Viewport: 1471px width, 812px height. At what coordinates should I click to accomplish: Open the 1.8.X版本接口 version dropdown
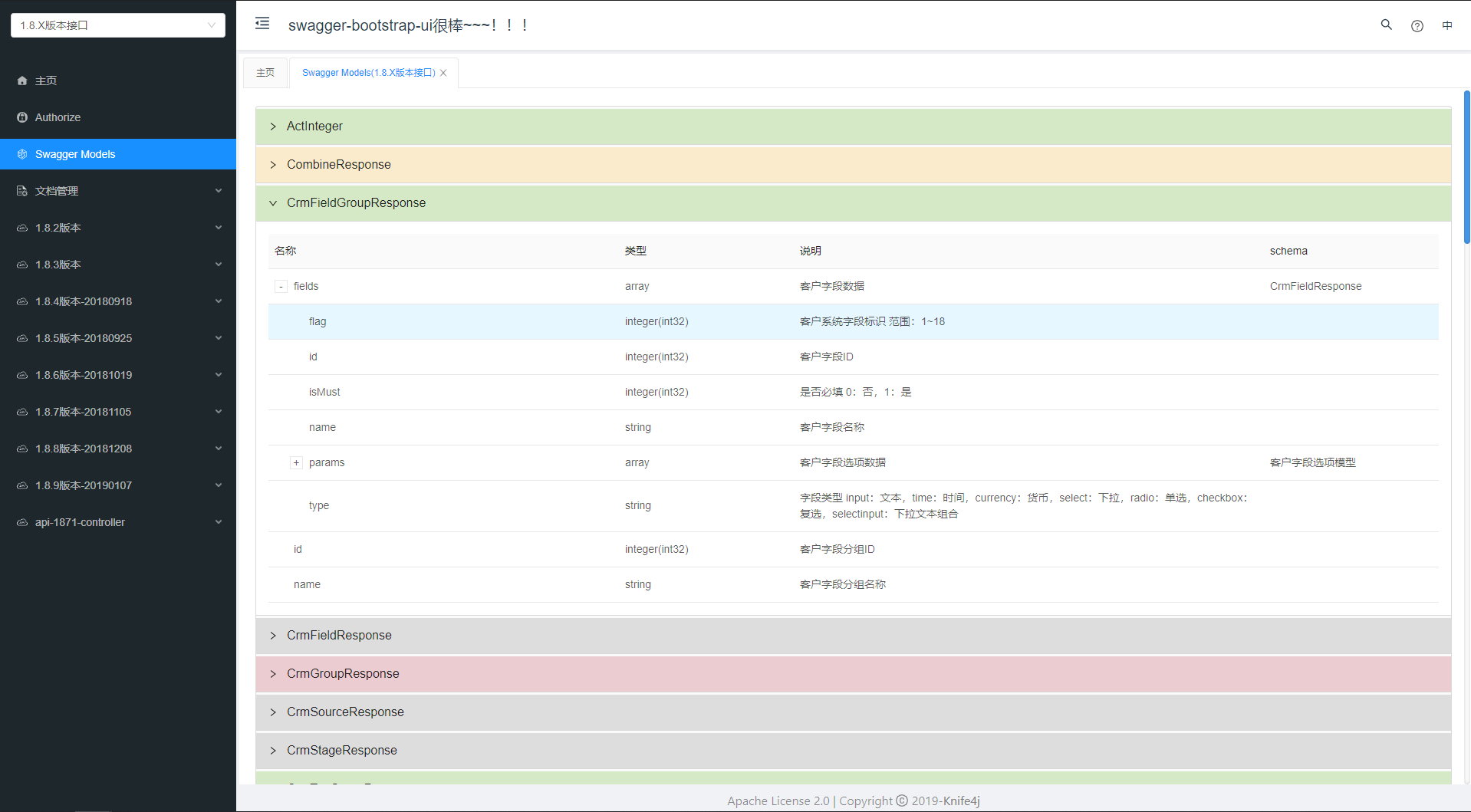click(118, 25)
